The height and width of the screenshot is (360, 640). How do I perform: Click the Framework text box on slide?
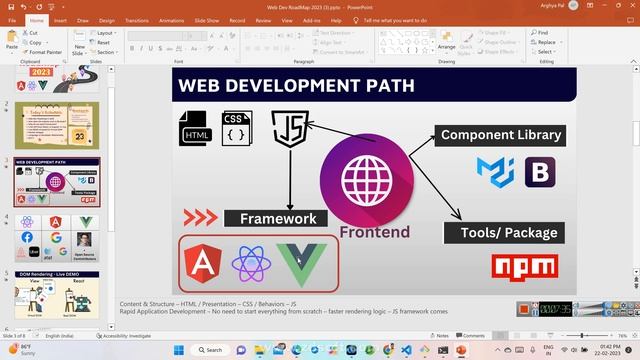276,218
